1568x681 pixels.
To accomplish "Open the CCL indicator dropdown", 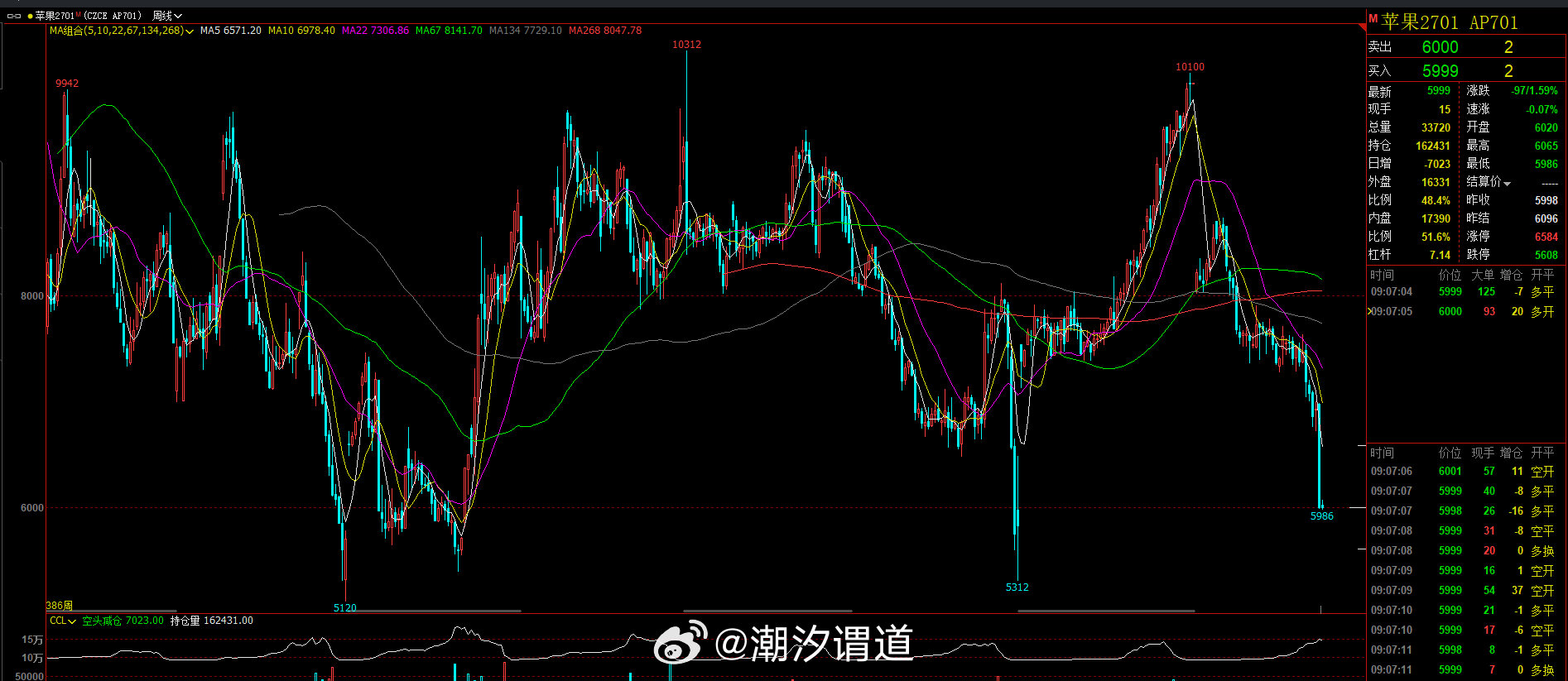I will tap(72, 621).
